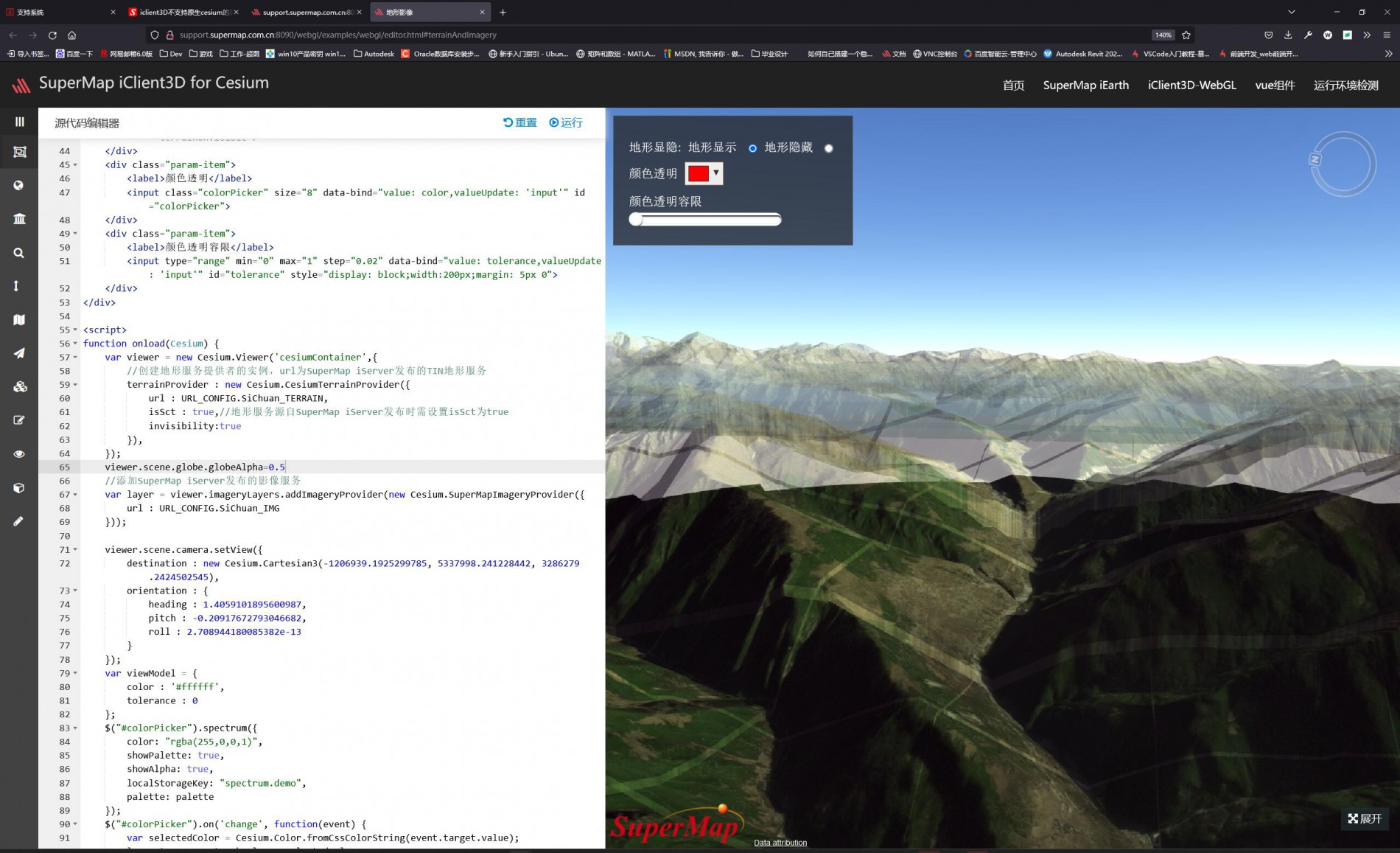The height and width of the screenshot is (853, 1400).
Task: Open browser downloads arrow icon
Action: tap(1288, 35)
